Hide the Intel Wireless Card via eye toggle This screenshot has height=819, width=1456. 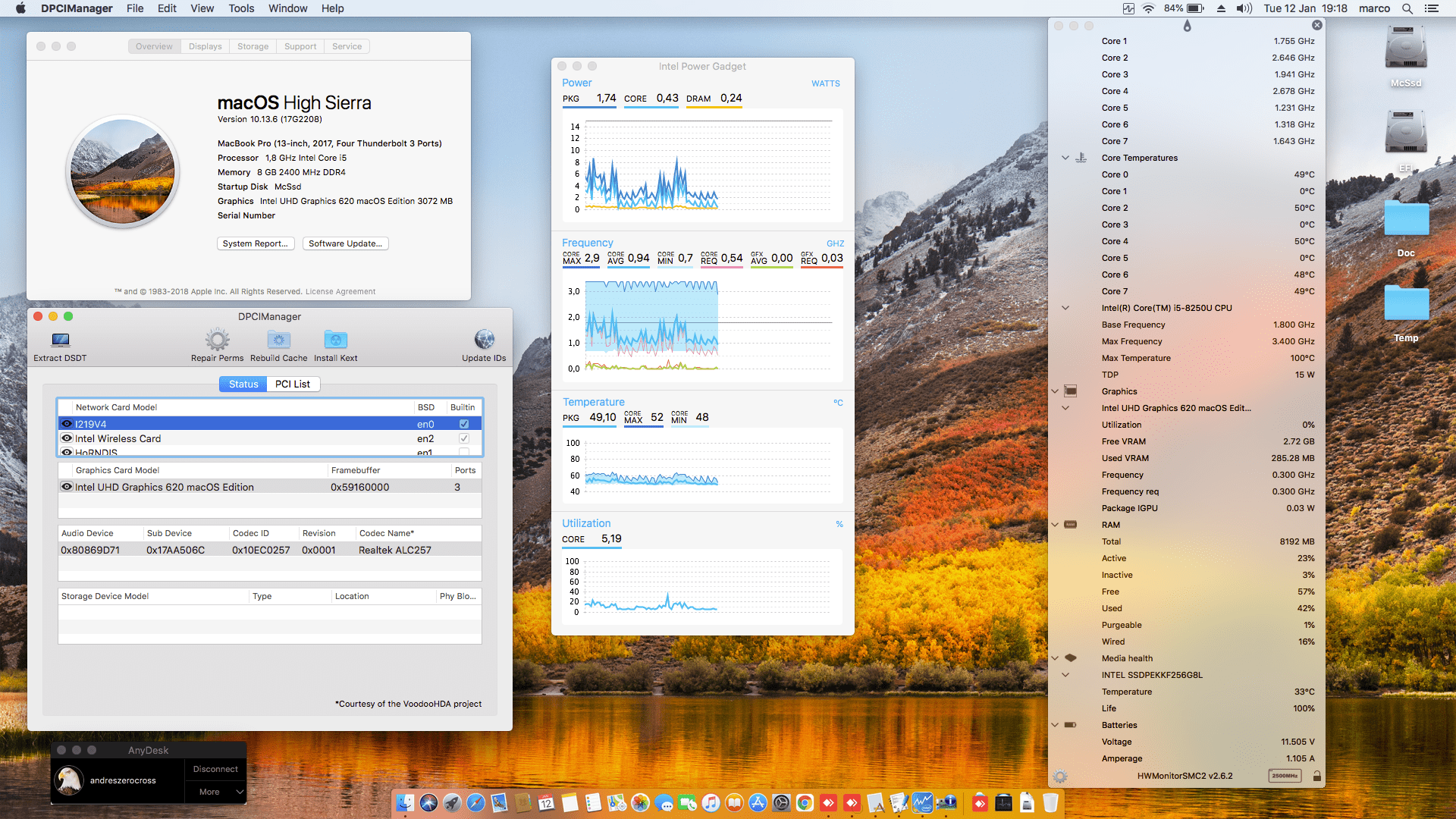click(67, 438)
